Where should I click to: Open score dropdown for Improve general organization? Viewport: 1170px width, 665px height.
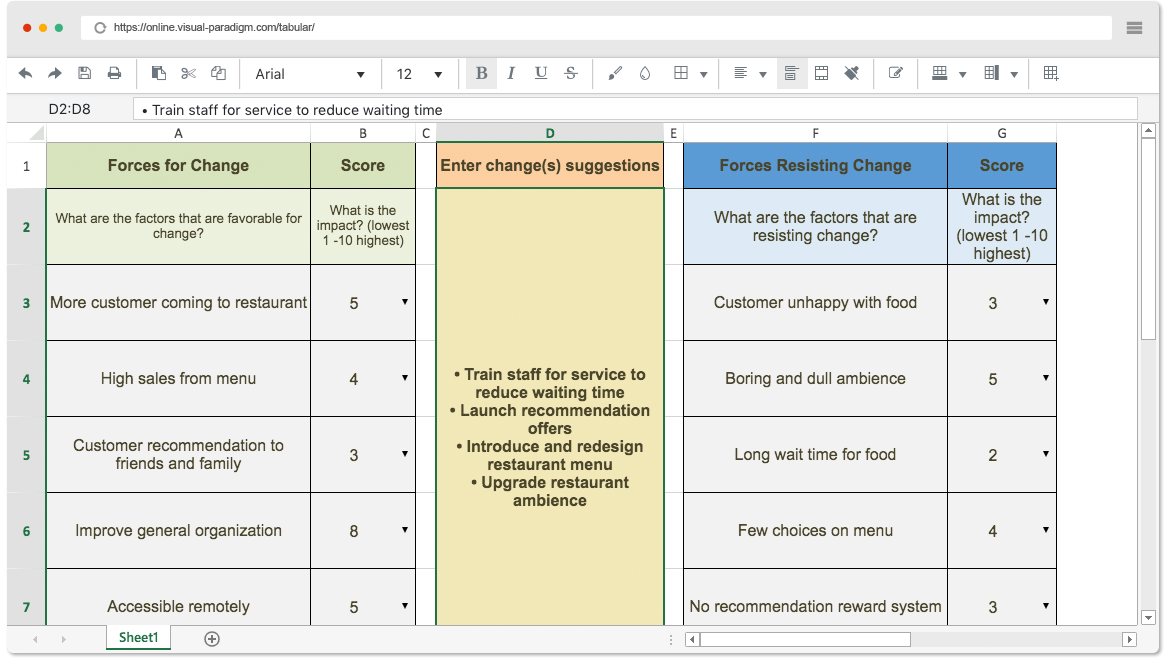tap(405, 530)
